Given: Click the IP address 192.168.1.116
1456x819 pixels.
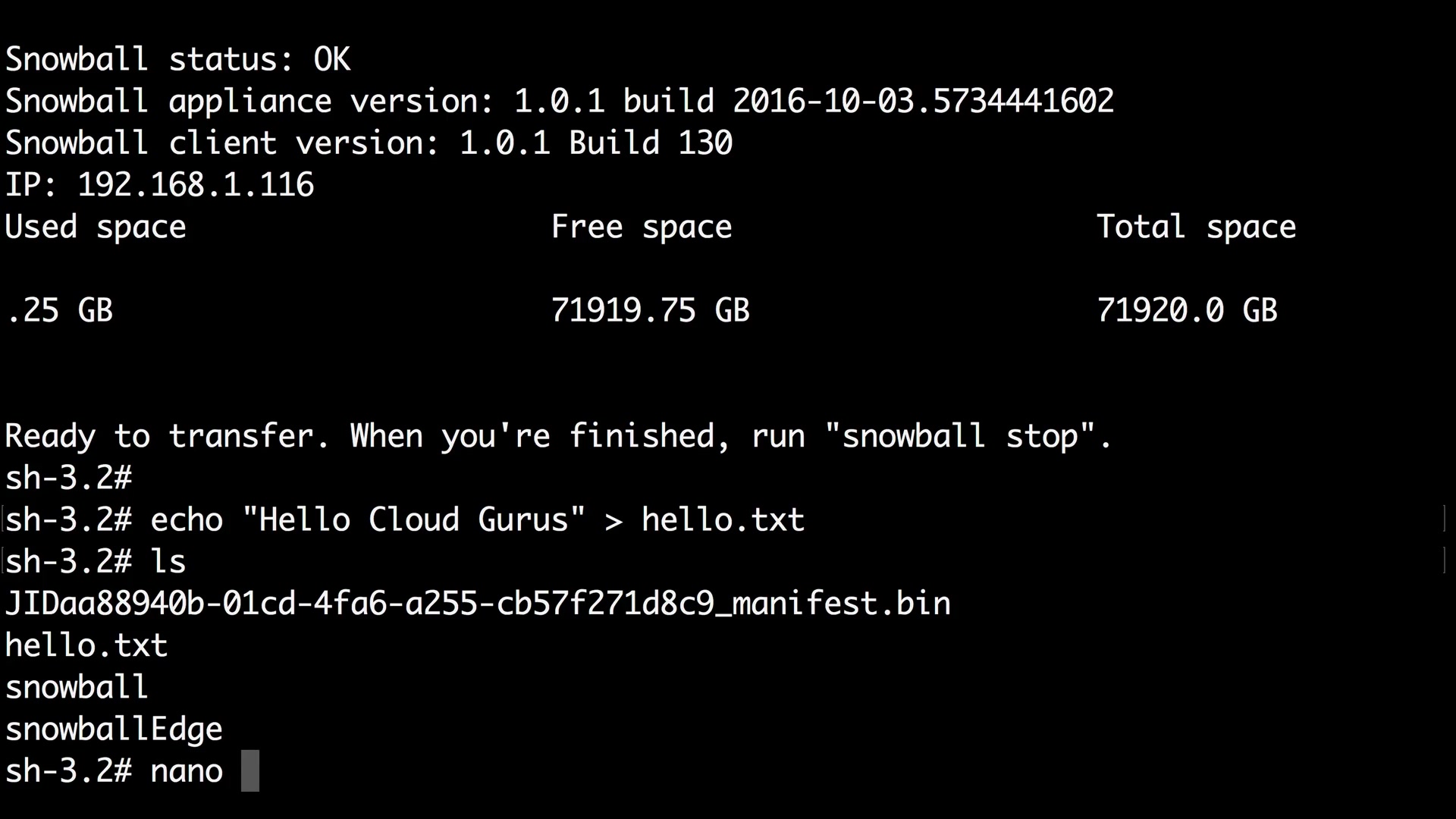Looking at the screenshot, I should (x=196, y=185).
